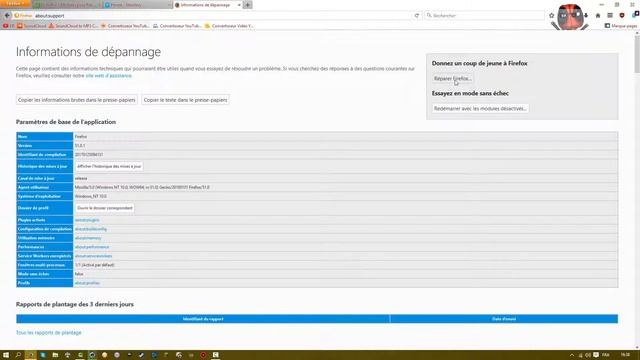Click the red shield extension icon
The width and height of the screenshot is (640, 360).
(622, 16)
